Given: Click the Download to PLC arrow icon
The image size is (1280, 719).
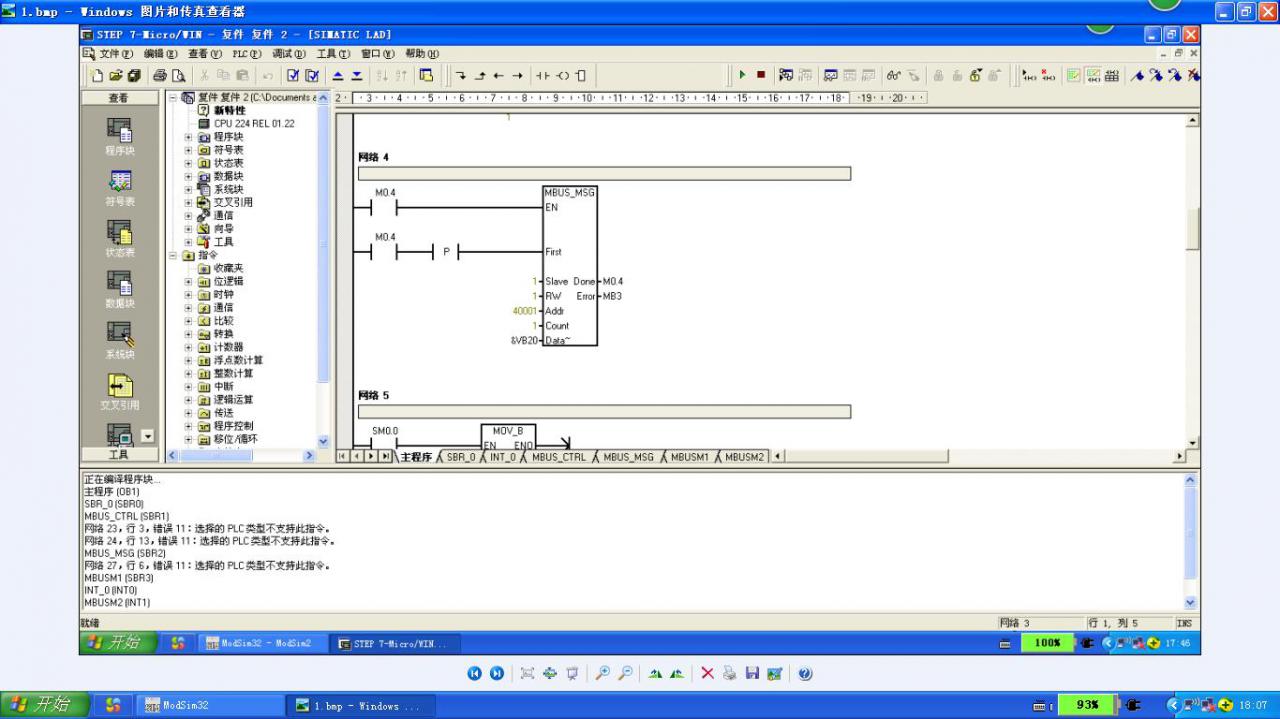Looking at the screenshot, I should [356, 75].
